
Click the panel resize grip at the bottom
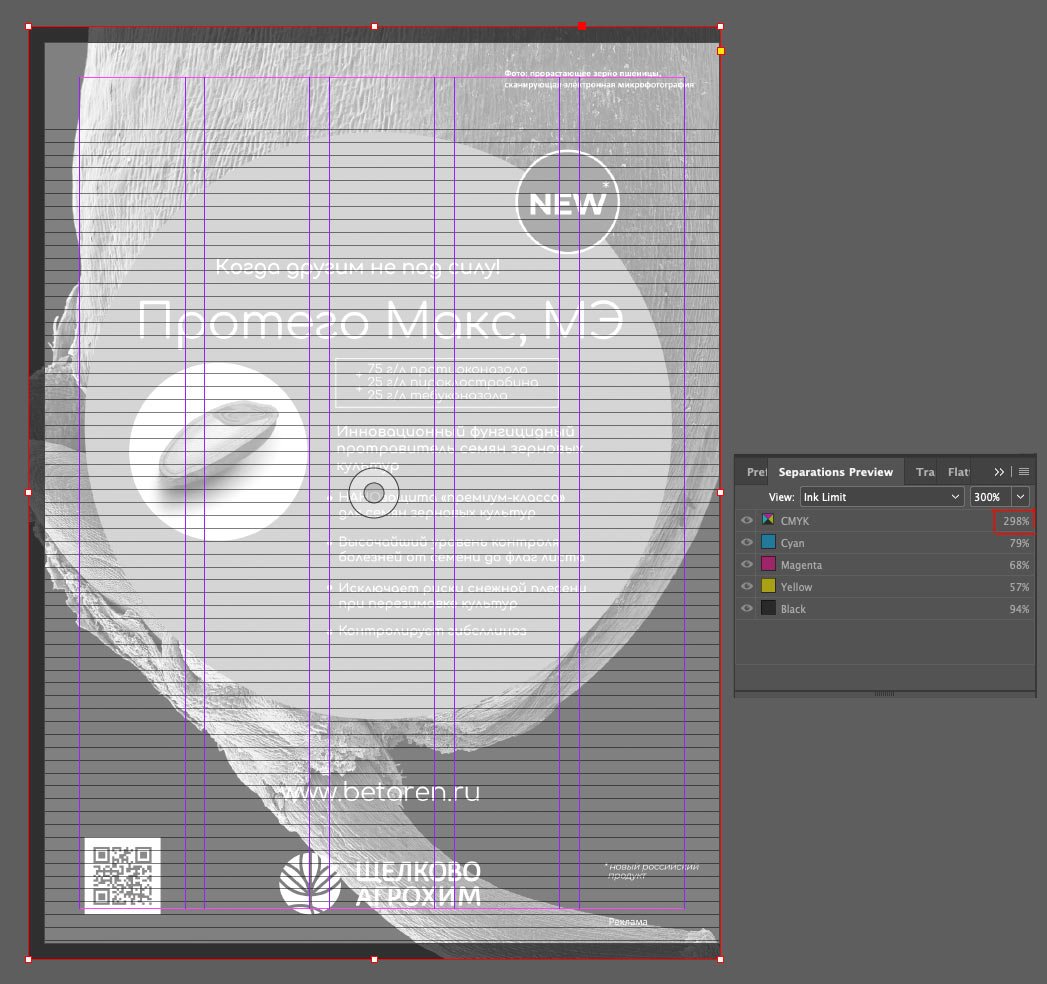[x=884, y=694]
